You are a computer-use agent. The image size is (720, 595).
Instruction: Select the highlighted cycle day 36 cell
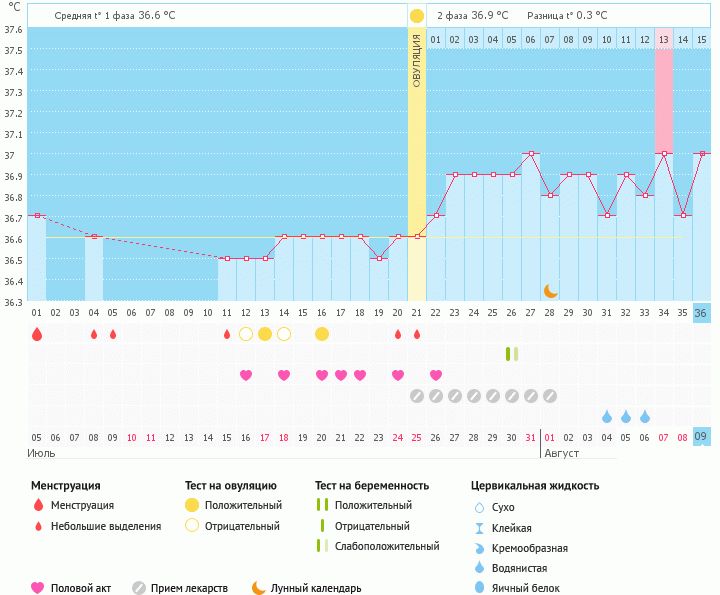pos(702,313)
